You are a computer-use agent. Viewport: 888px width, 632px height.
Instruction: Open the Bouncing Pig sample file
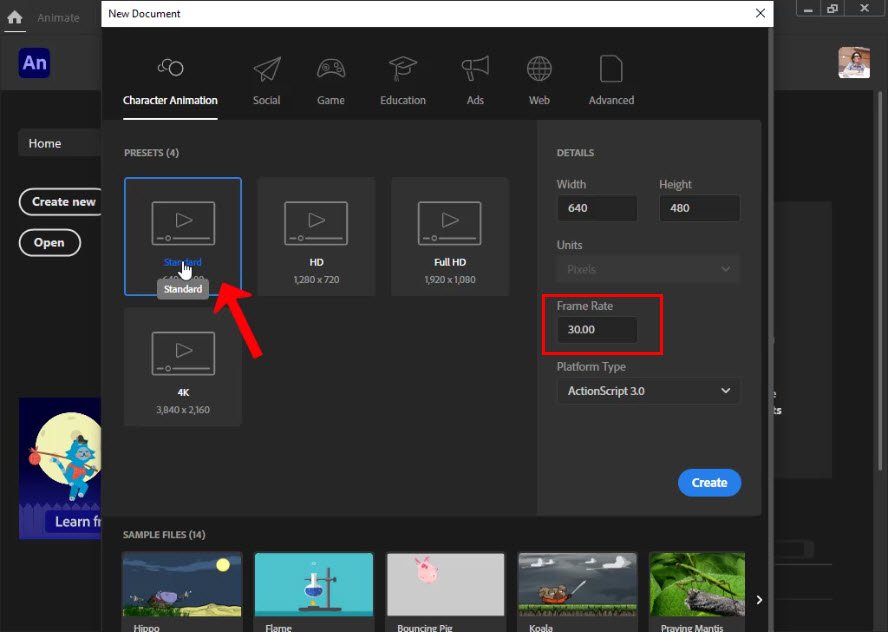point(445,592)
